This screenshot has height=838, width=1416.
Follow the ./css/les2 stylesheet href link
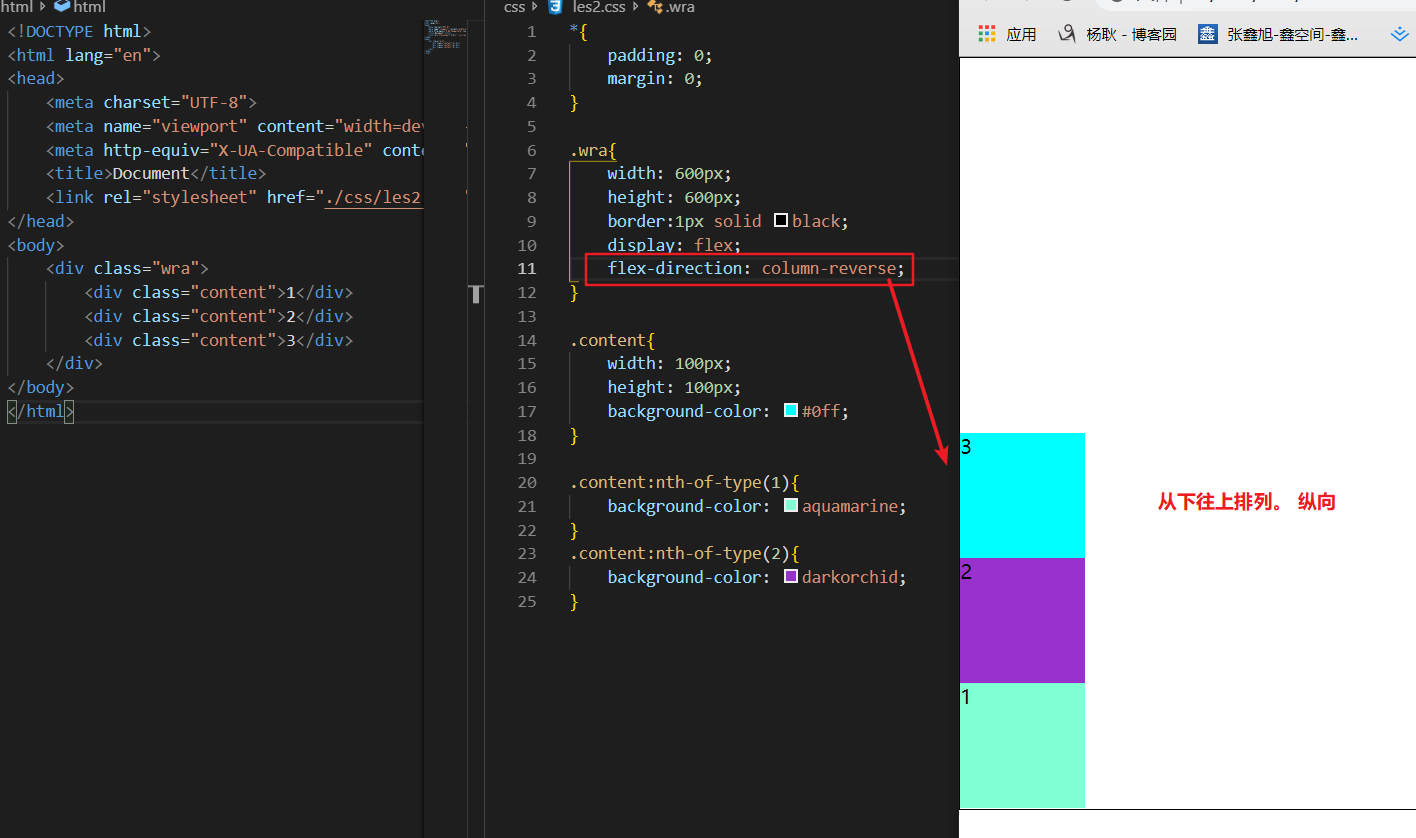pyautogui.click(x=373, y=198)
